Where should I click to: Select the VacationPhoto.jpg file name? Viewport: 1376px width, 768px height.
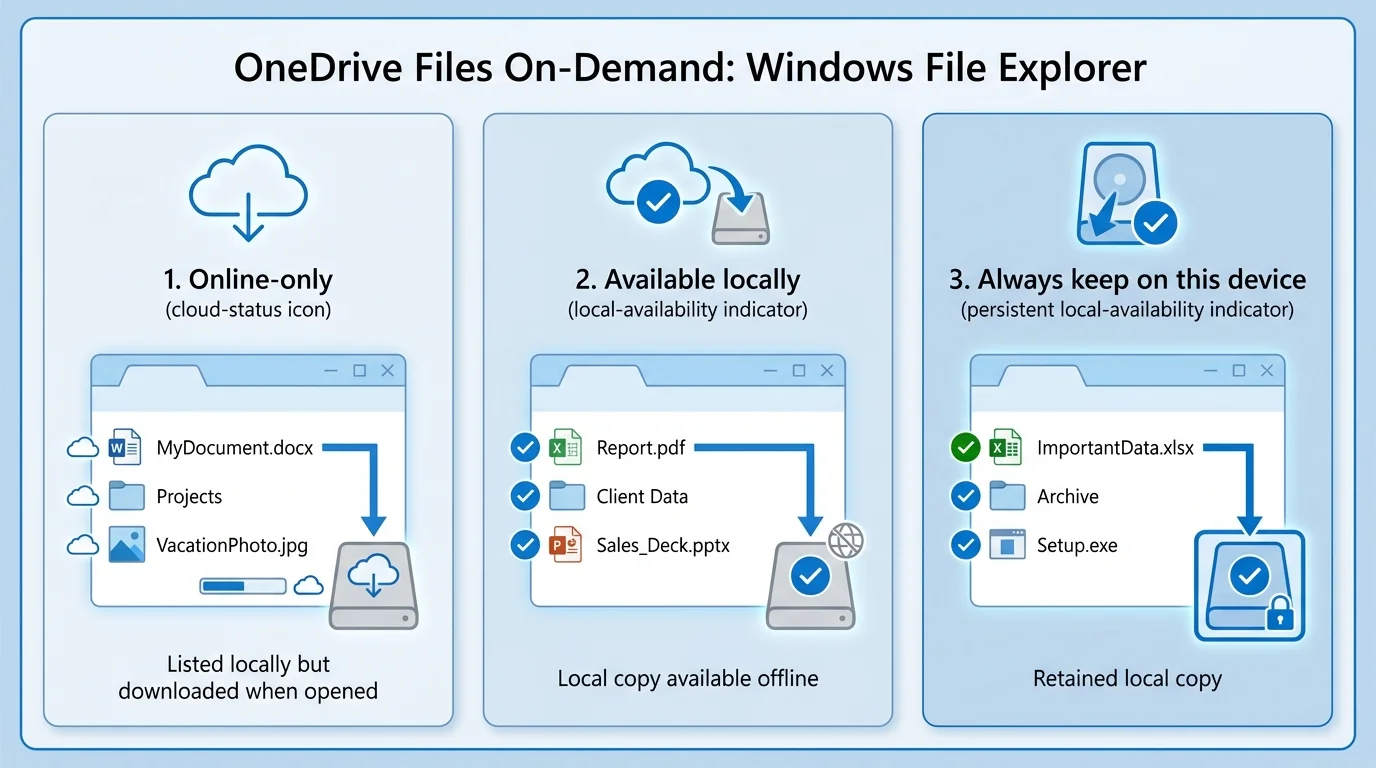pos(232,546)
